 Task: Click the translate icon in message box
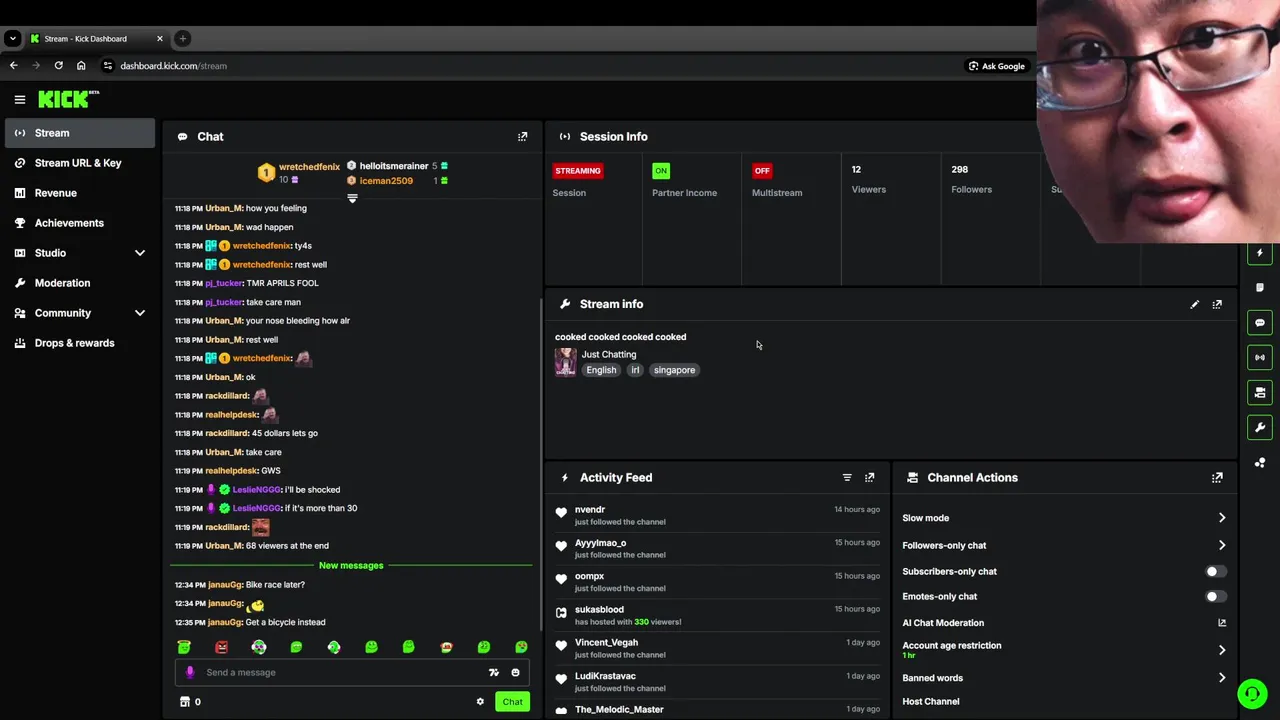(x=493, y=673)
